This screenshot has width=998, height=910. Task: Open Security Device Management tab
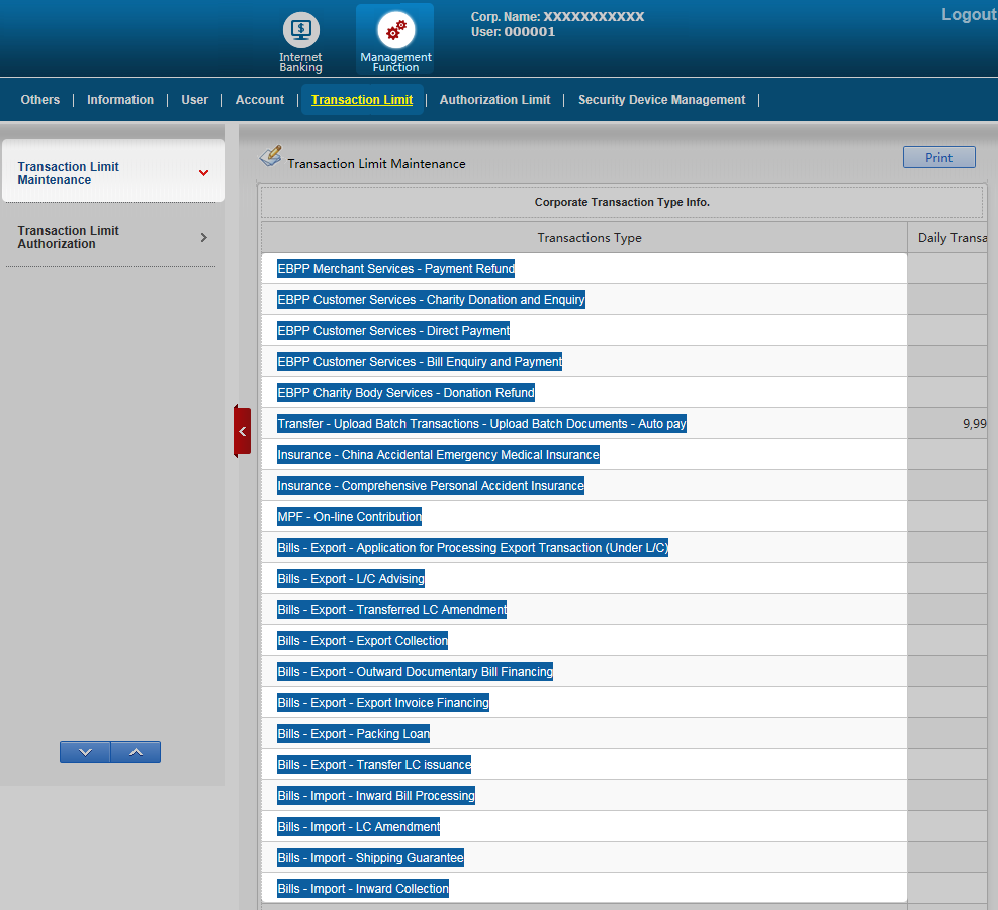[661, 100]
